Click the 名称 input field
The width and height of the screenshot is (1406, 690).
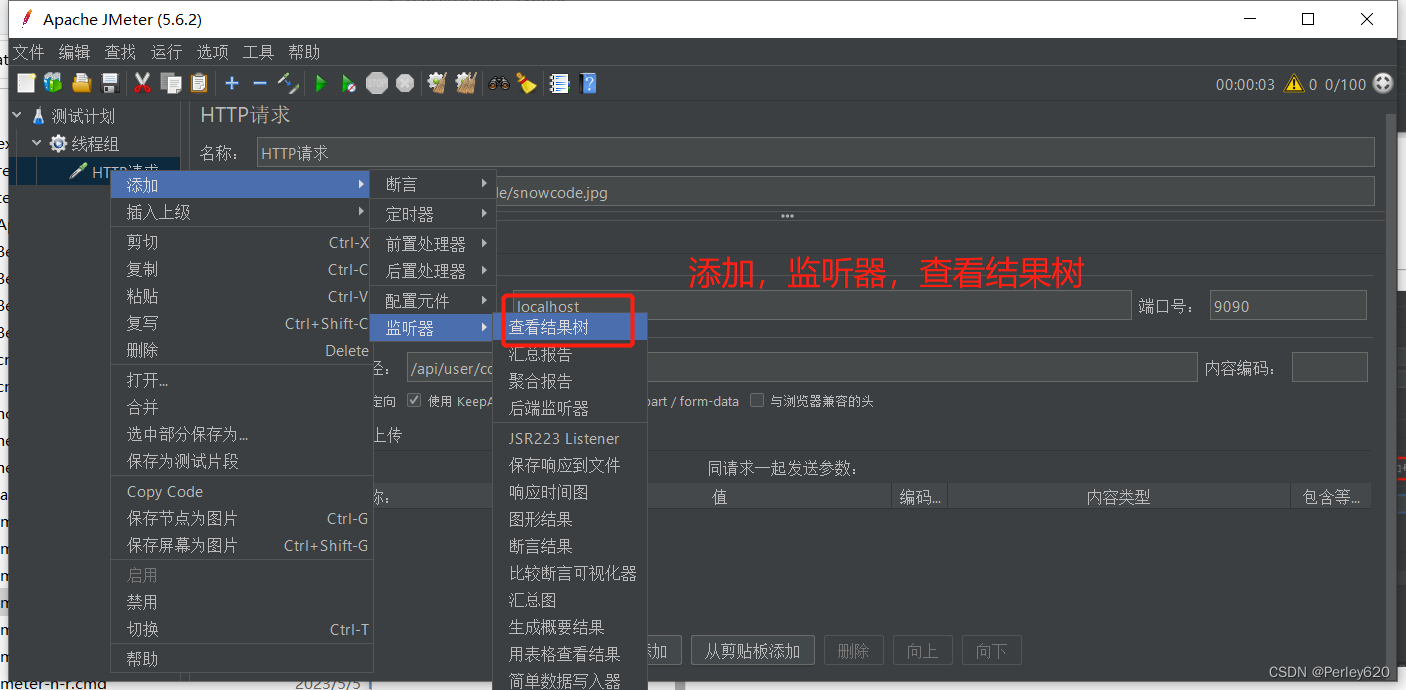click(815, 152)
